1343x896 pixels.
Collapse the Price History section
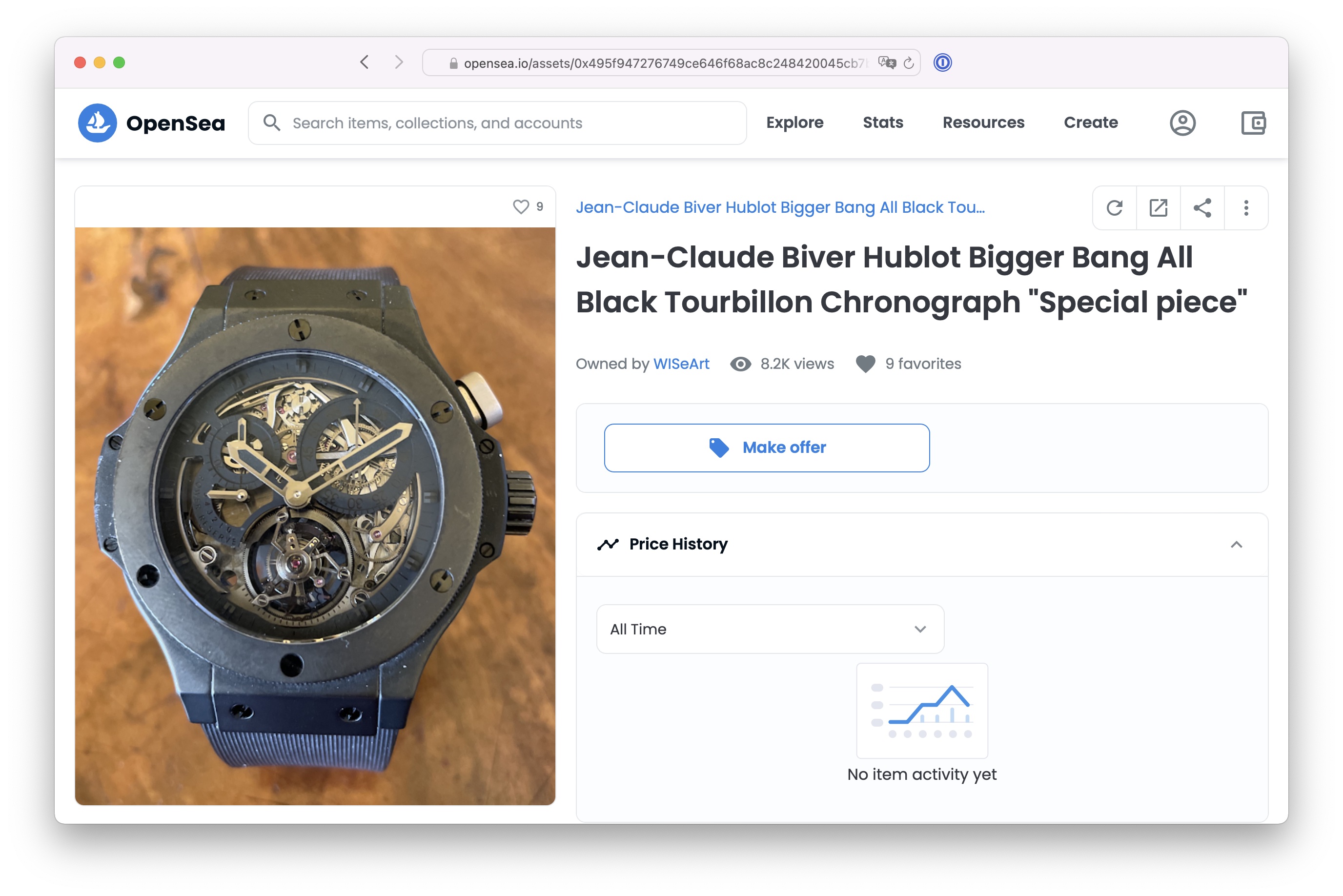[1237, 545]
